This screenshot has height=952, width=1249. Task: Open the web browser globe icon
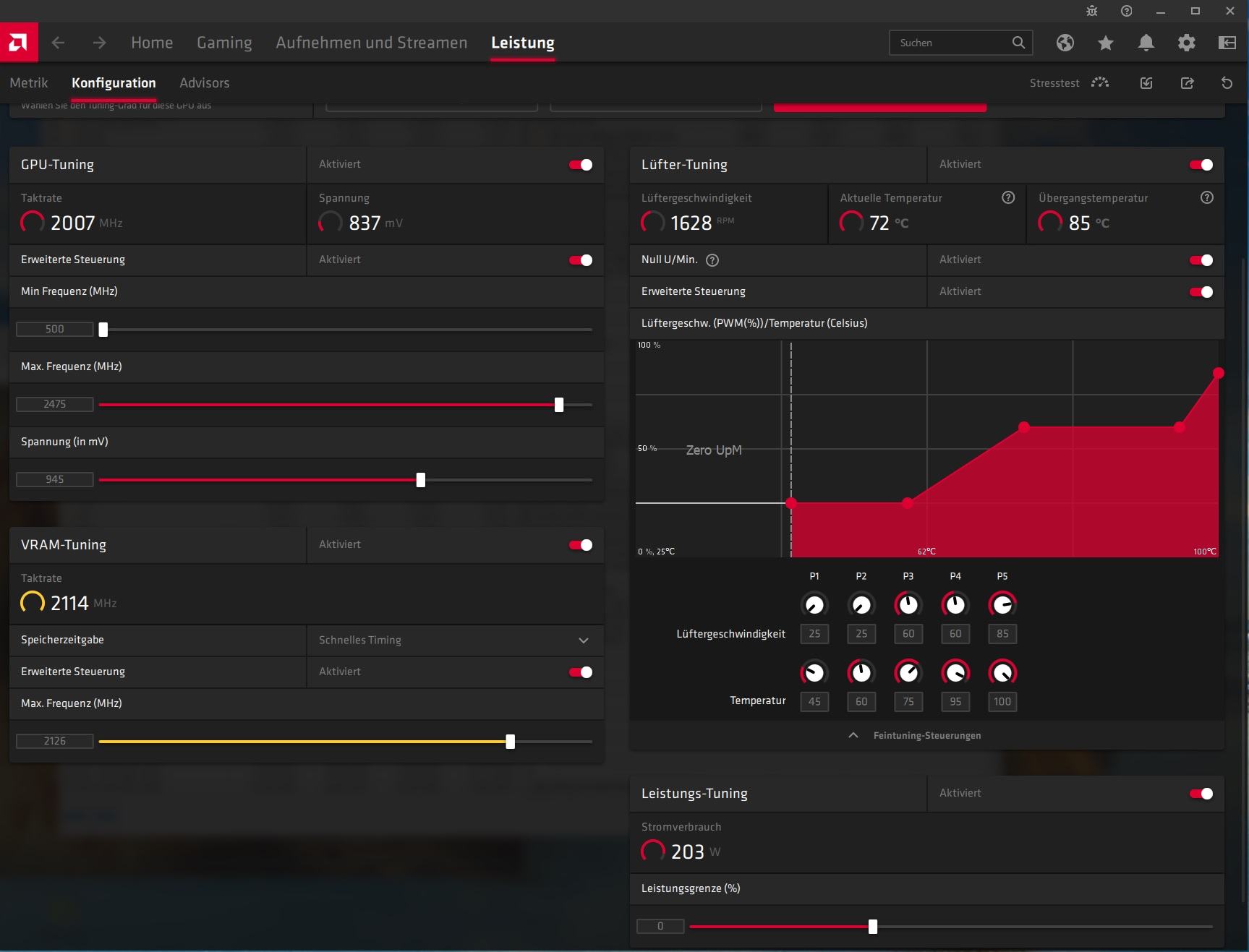pyautogui.click(x=1065, y=43)
